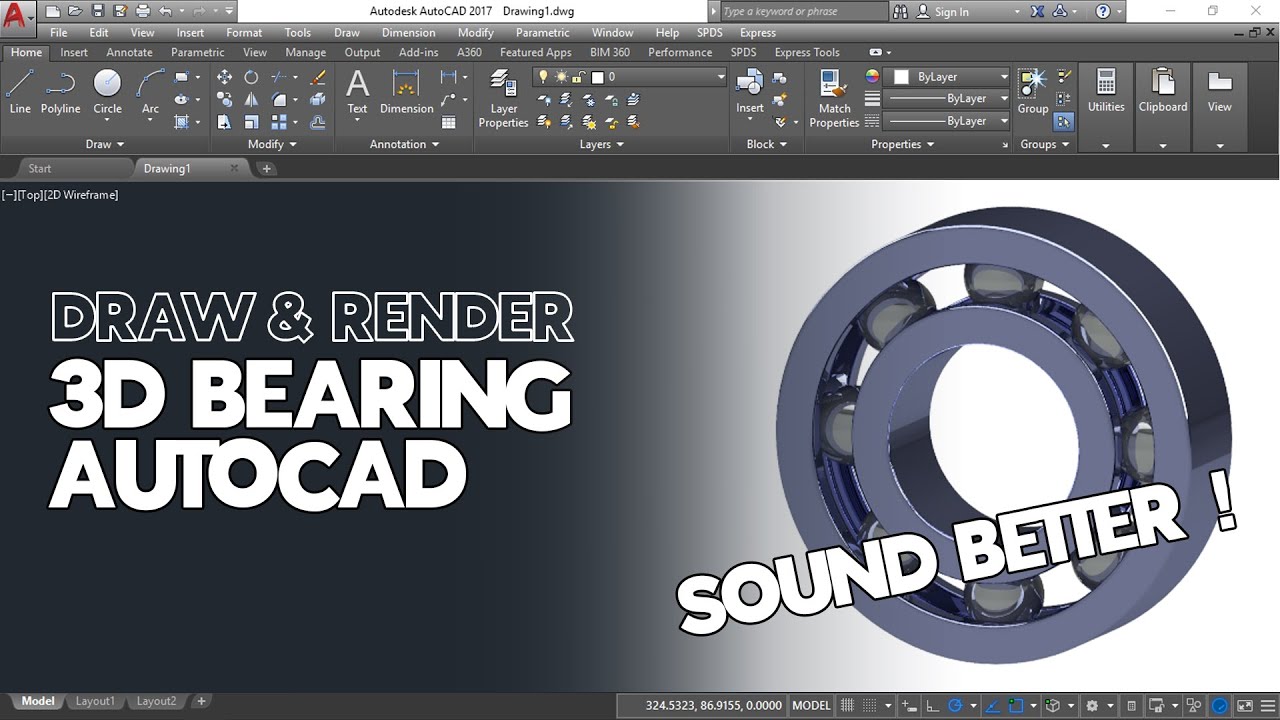The width and height of the screenshot is (1280, 720).
Task: Open Layer Properties manager
Action: pos(503,98)
